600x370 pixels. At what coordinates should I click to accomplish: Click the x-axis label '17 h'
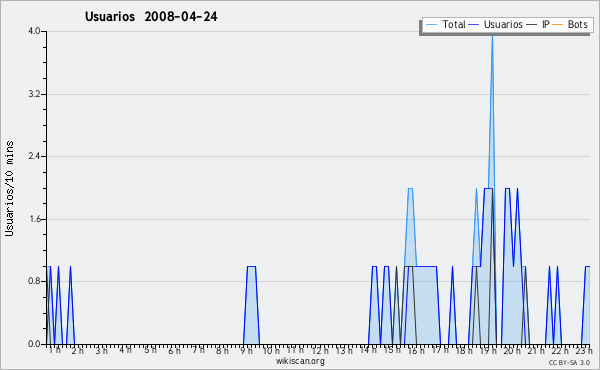440,350
